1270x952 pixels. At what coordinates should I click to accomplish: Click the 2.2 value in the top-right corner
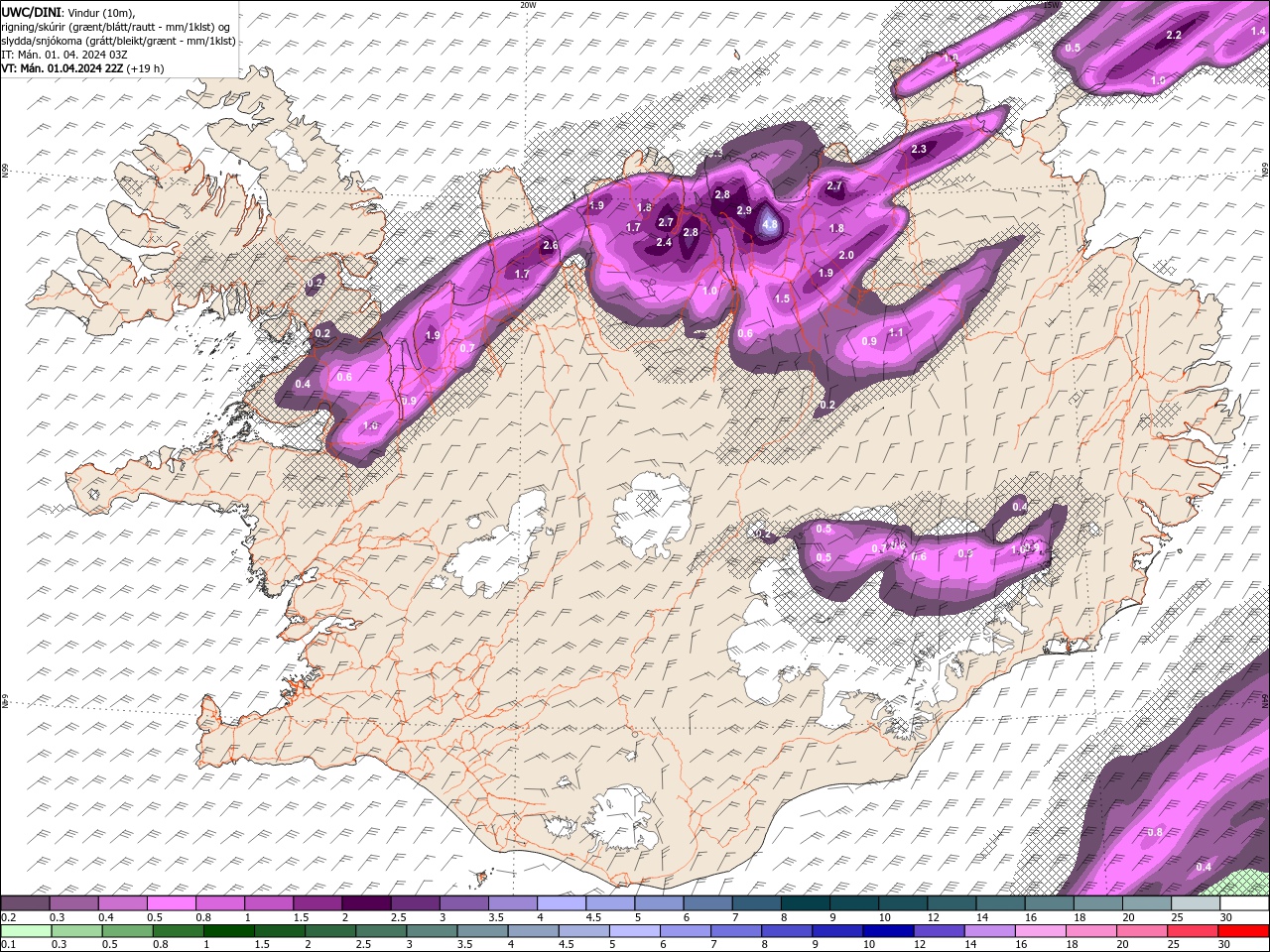coord(1174,35)
